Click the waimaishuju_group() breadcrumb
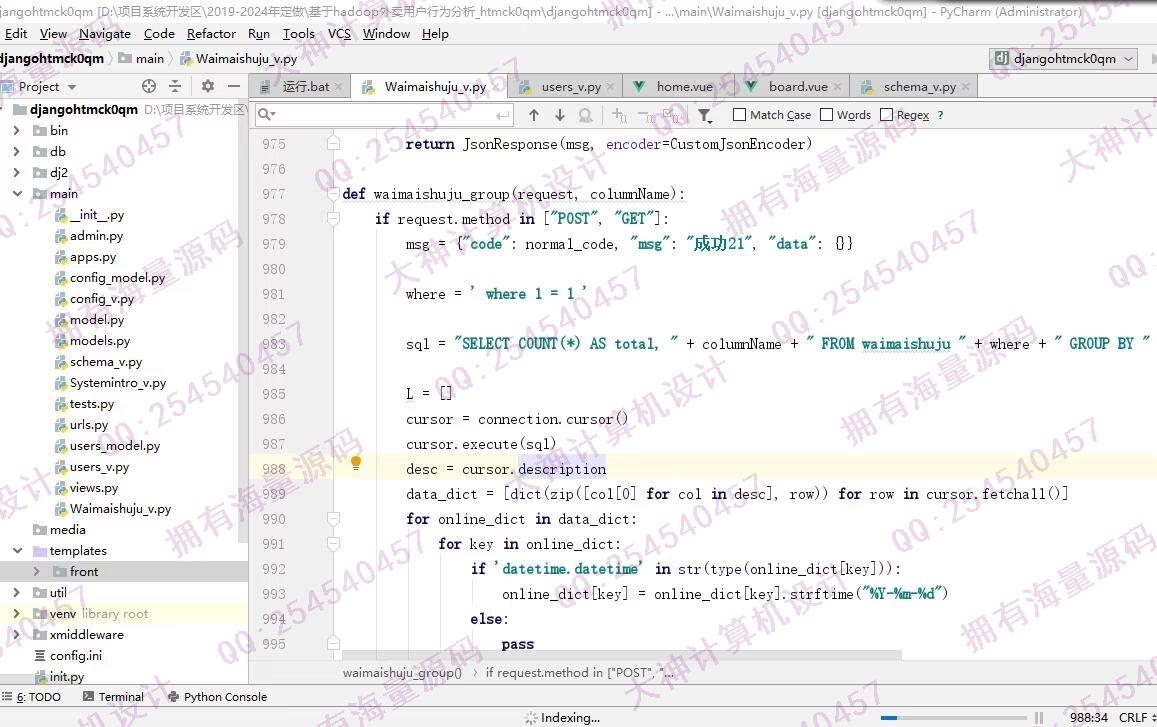This screenshot has height=727, width=1157. [402, 672]
